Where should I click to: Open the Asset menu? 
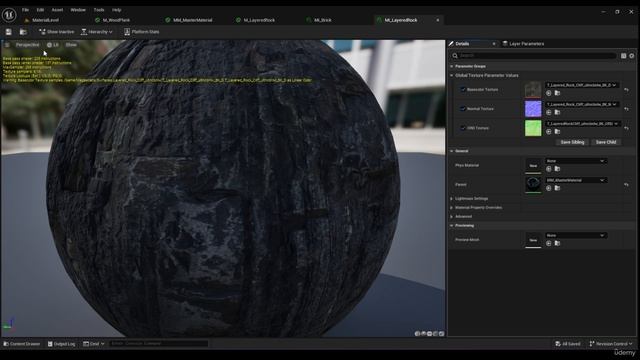point(57,10)
